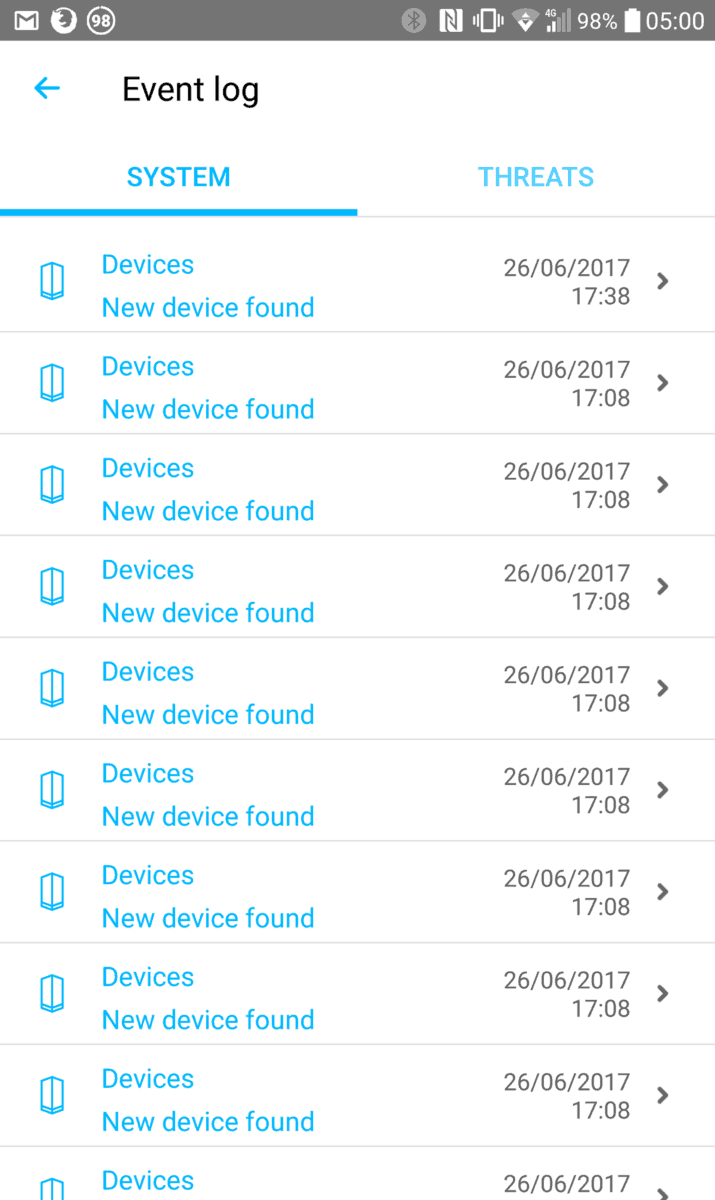Image resolution: width=715 pixels, height=1200 pixels.
Task: Open chevron of the second log entry
Action: [662, 383]
